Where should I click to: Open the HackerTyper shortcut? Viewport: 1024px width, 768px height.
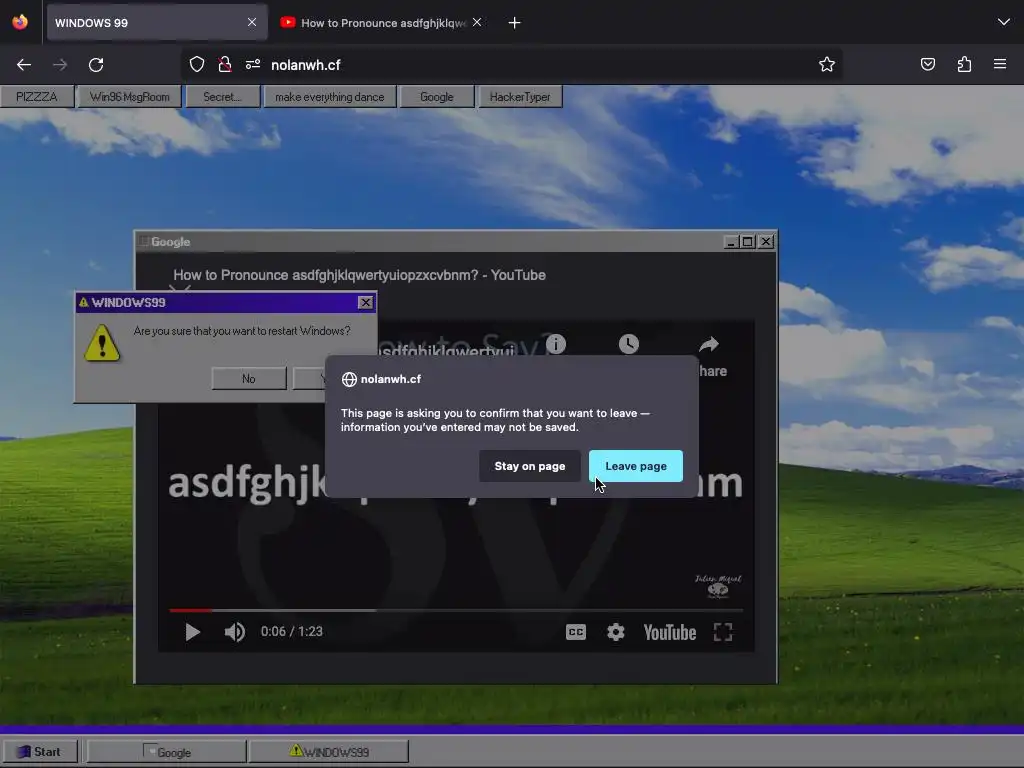click(520, 97)
